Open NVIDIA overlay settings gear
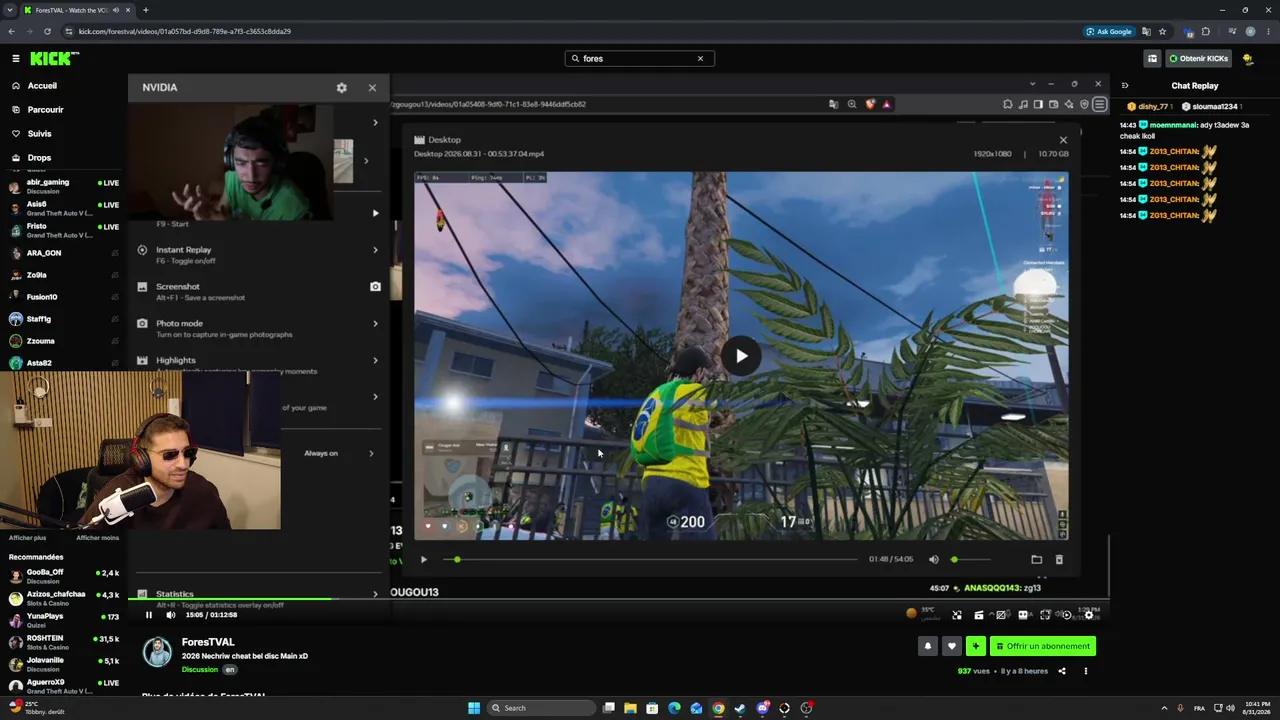The height and width of the screenshot is (720, 1280). (x=342, y=88)
